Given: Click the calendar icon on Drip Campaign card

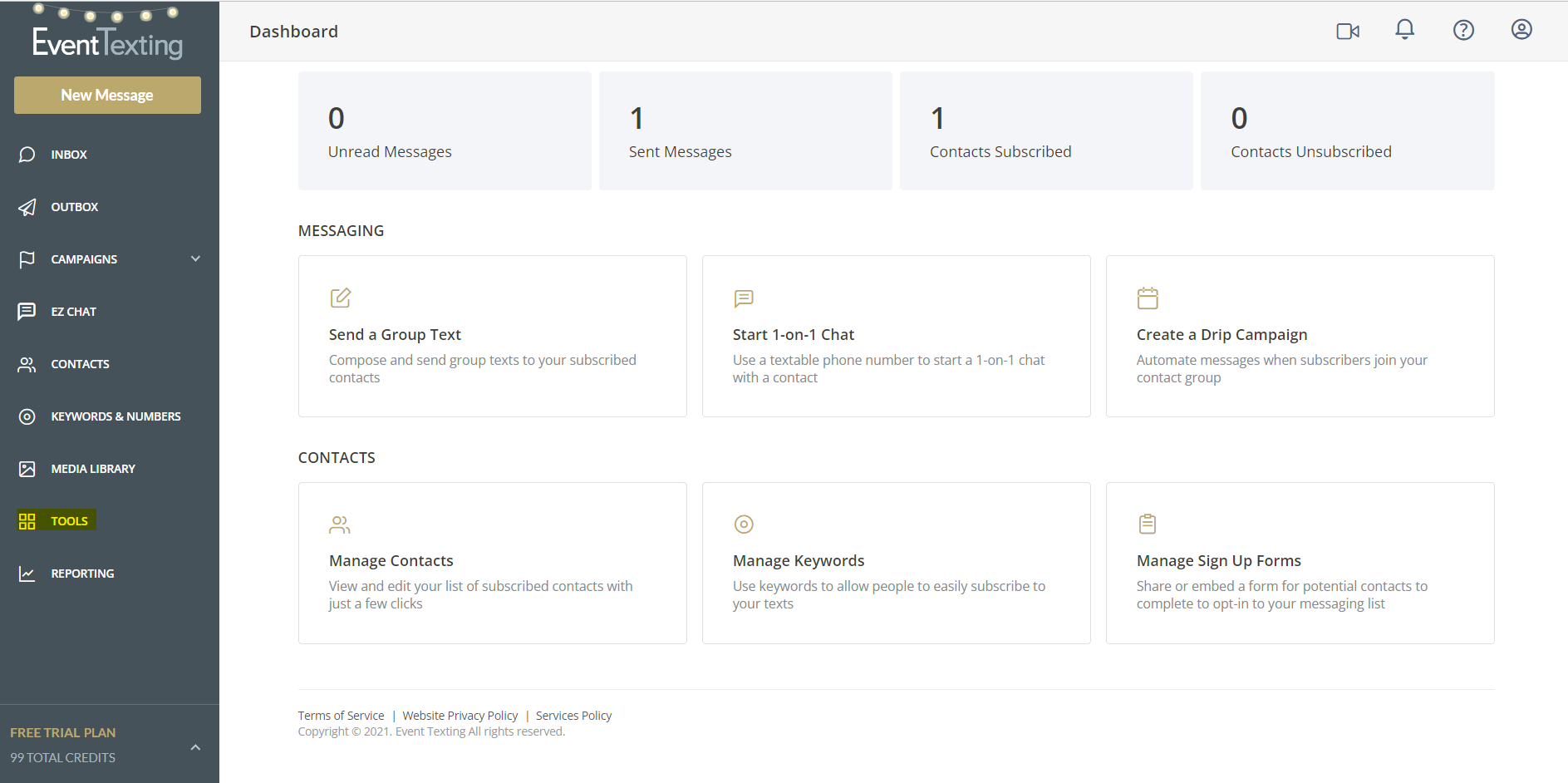Looking at the screenshot, I should [x=1148, y=298].
